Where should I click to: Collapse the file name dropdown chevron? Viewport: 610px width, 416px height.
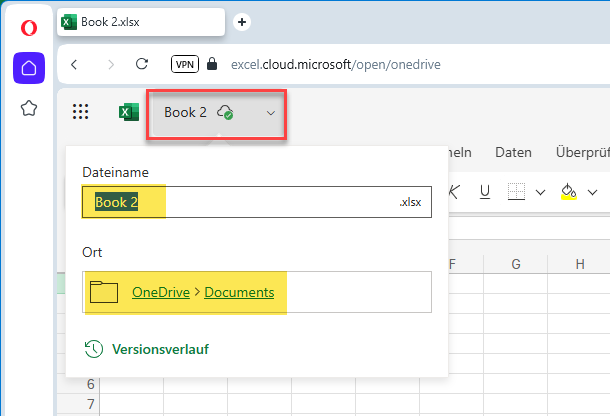(271, 113)
